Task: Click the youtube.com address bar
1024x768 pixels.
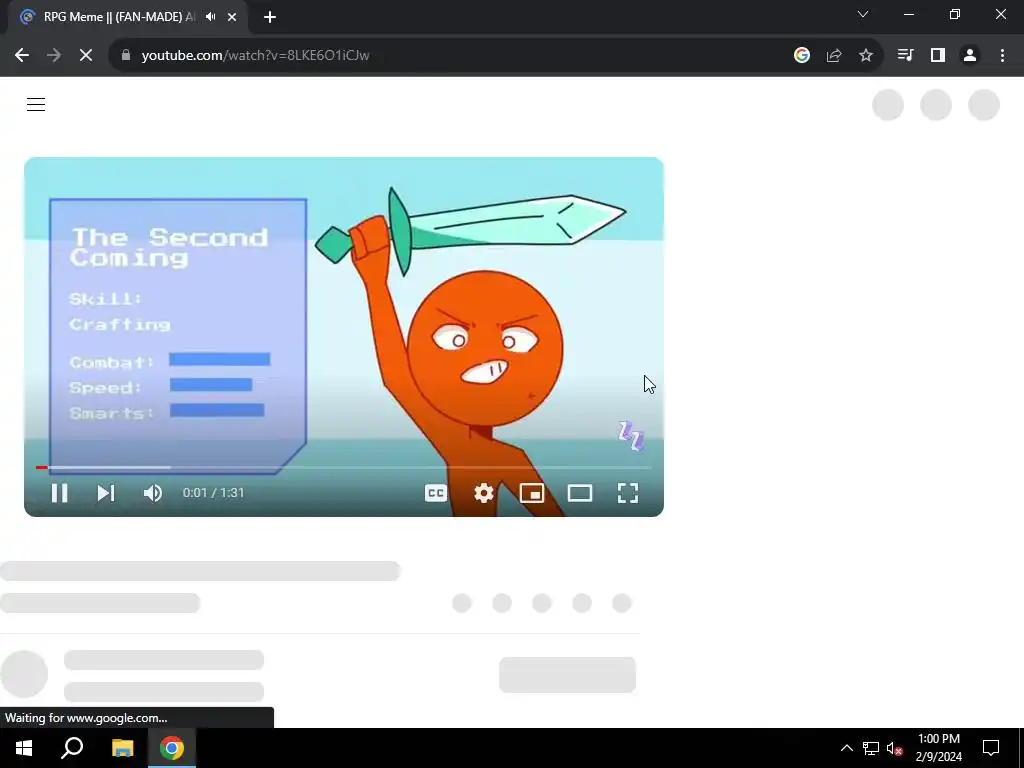Action: click(451, 56)
